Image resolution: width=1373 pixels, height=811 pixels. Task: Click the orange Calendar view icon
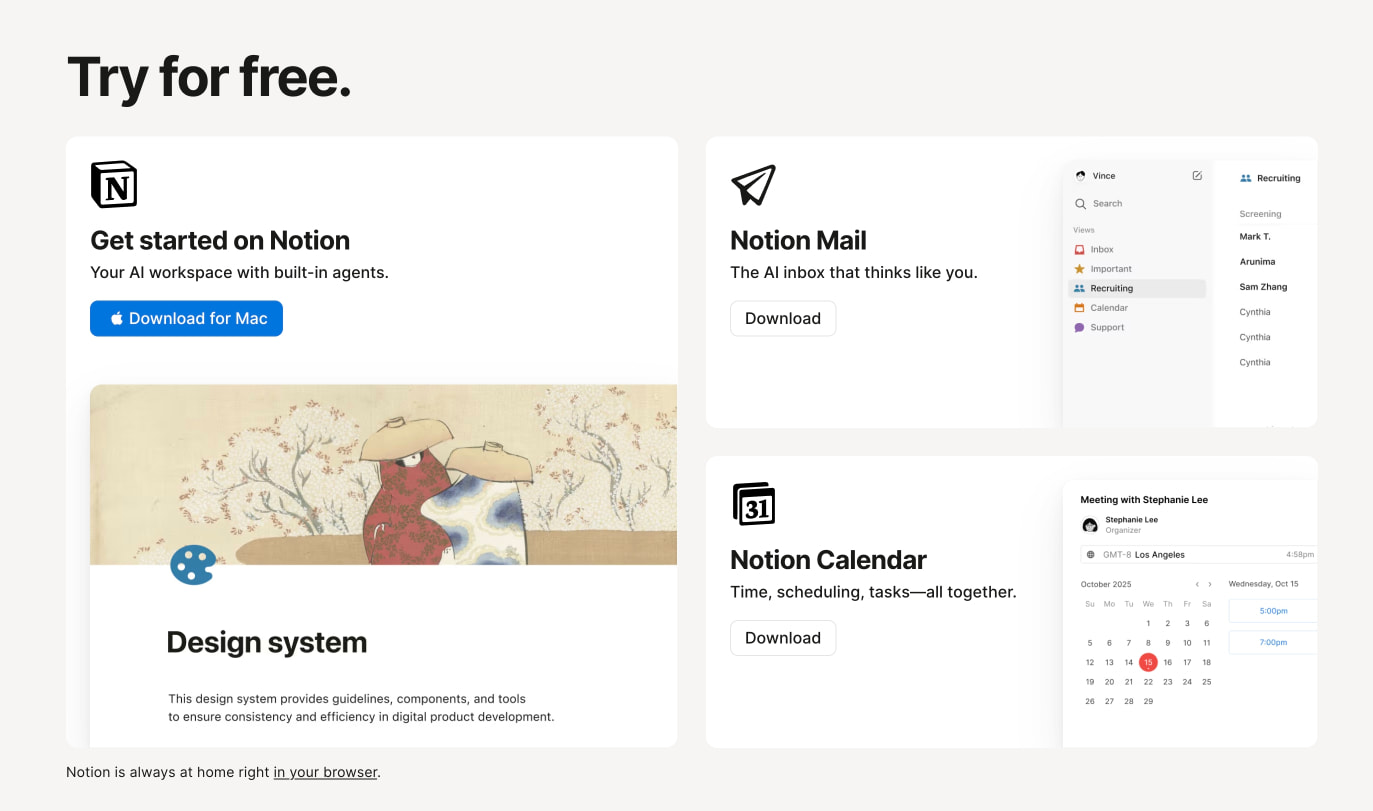tap(1079, 308)
